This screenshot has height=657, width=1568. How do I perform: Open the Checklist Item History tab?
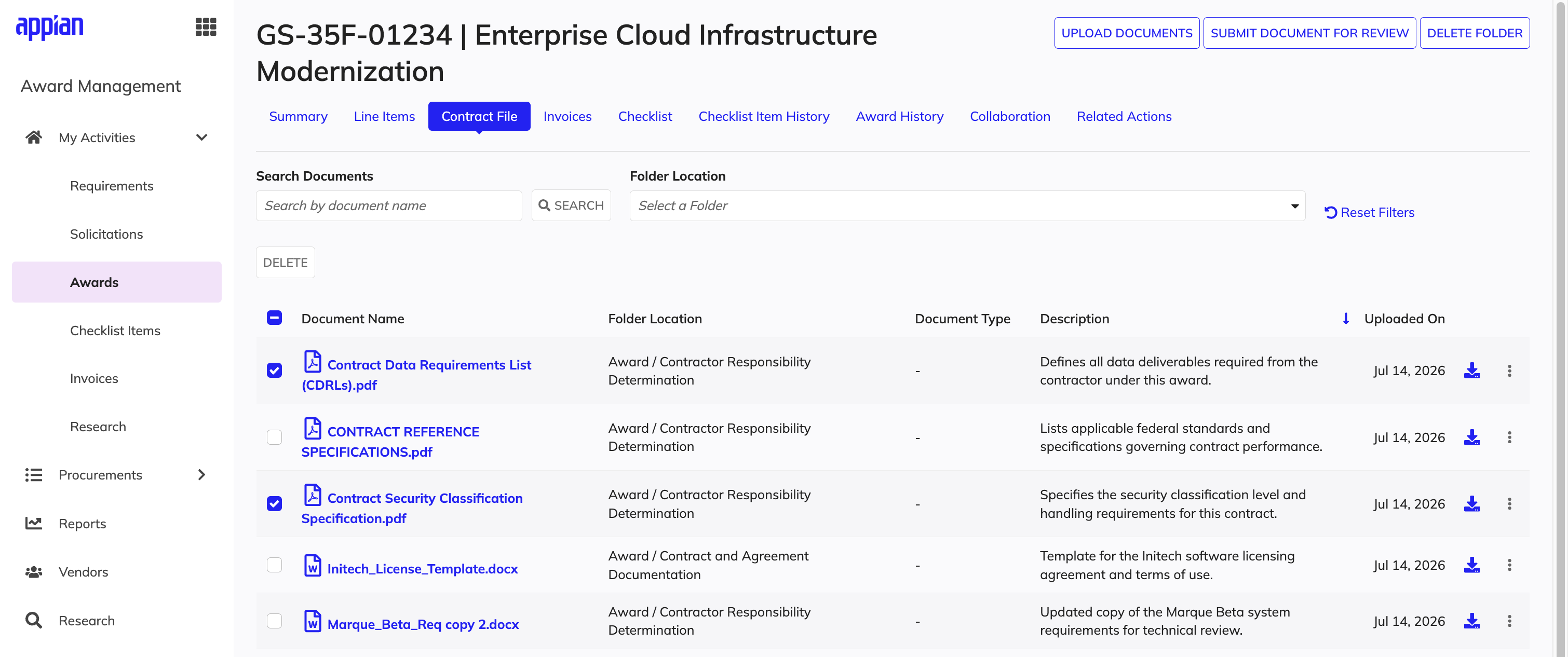tap(763, 116)
